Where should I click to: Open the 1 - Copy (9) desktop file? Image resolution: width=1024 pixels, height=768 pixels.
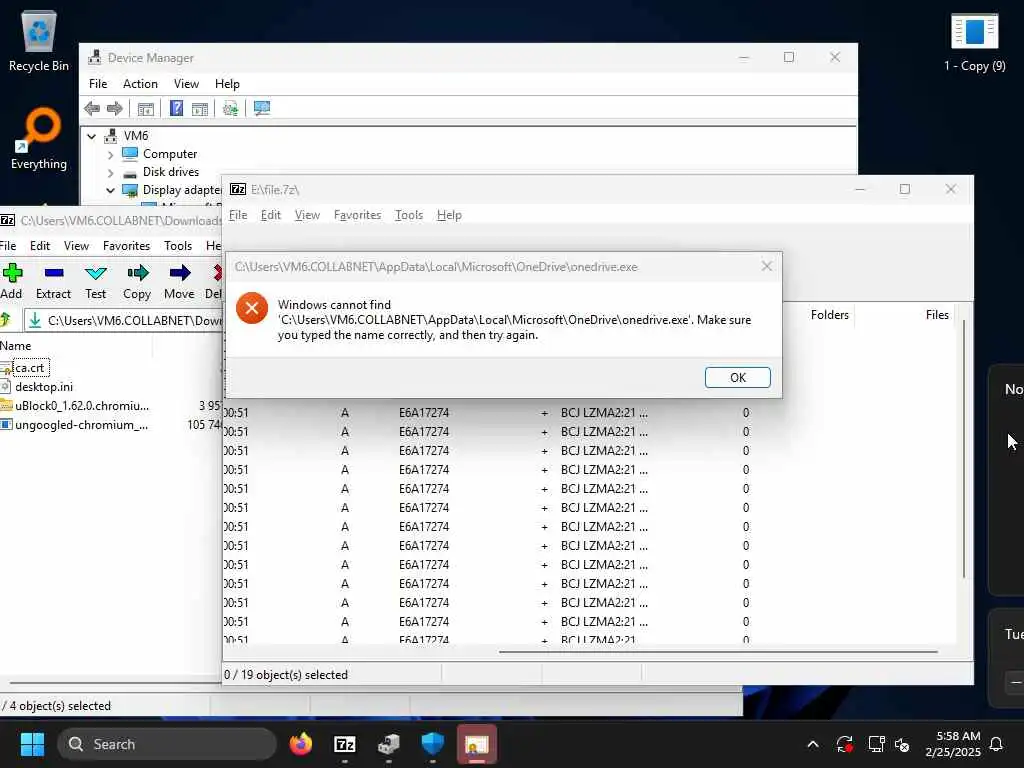tap(974, 42)
